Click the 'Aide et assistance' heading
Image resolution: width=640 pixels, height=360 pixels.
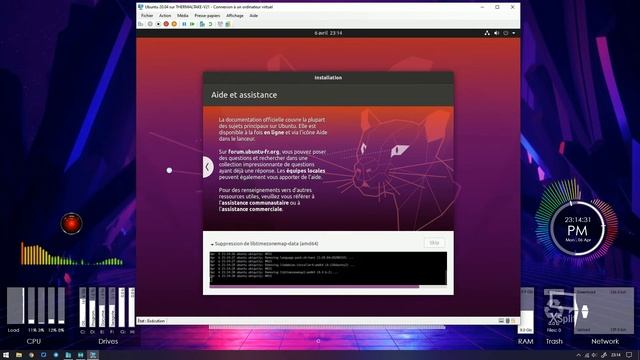click(x=244, y=95)
